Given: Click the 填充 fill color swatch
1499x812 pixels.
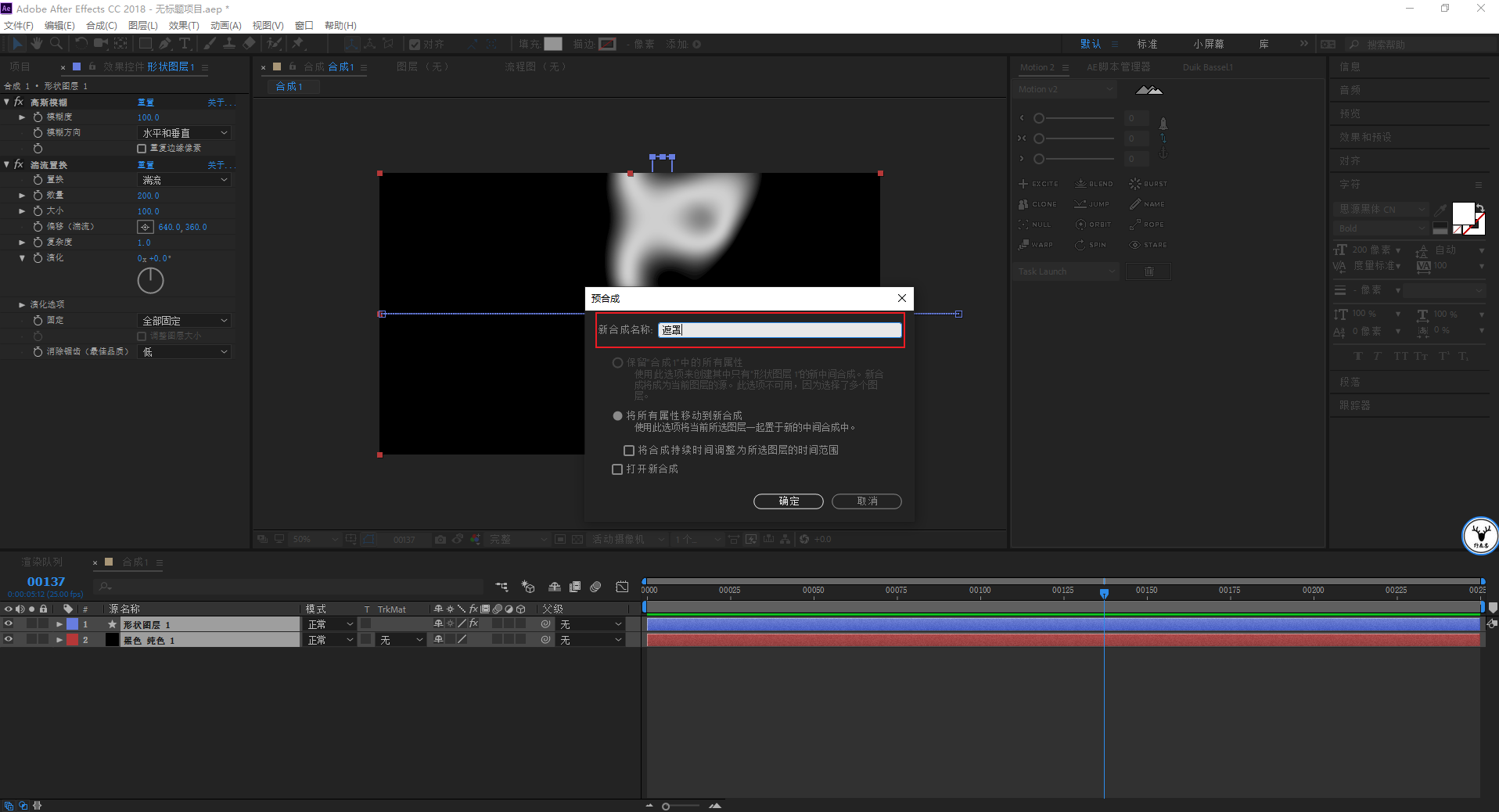Looking at the screenshot, I should (553, 45).
